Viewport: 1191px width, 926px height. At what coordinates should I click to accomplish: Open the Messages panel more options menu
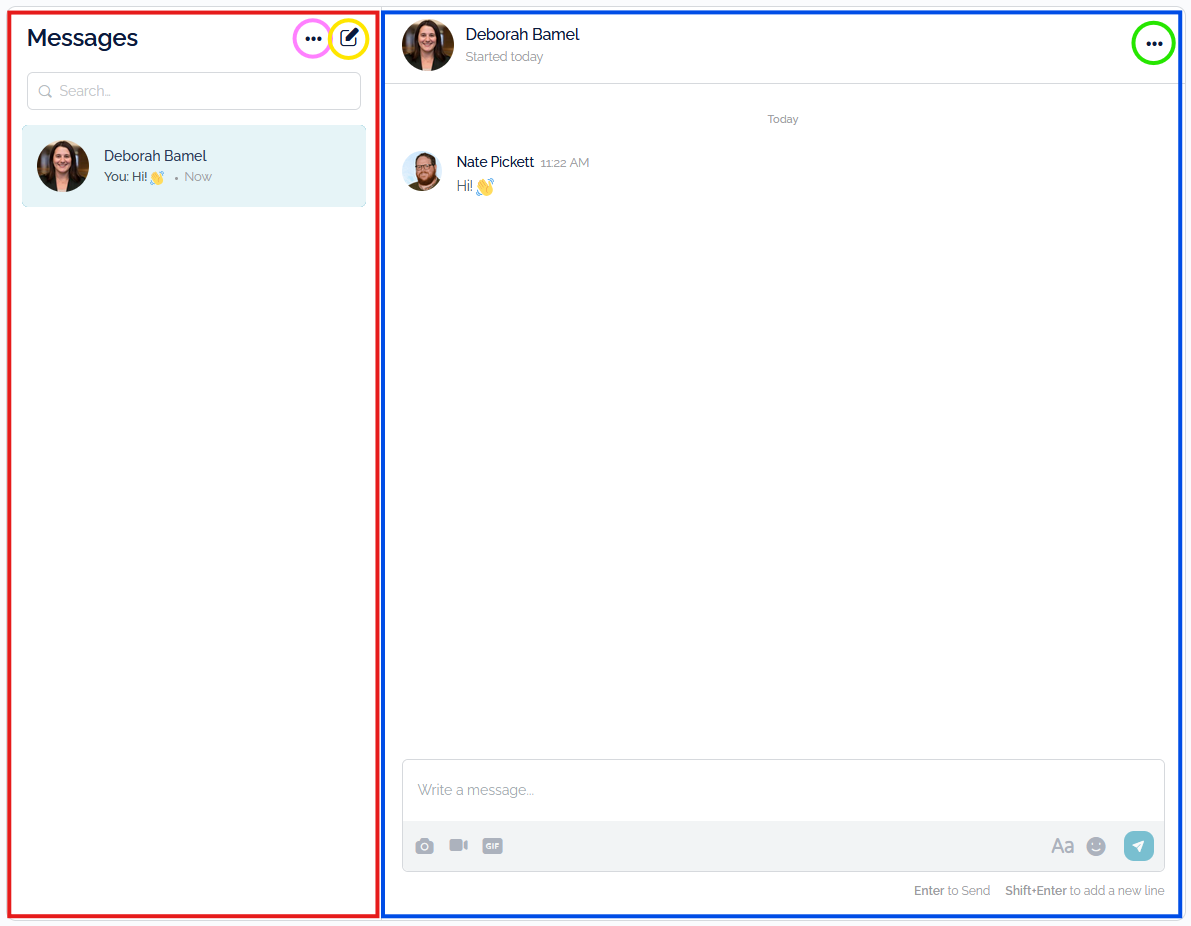click(313, 39)
